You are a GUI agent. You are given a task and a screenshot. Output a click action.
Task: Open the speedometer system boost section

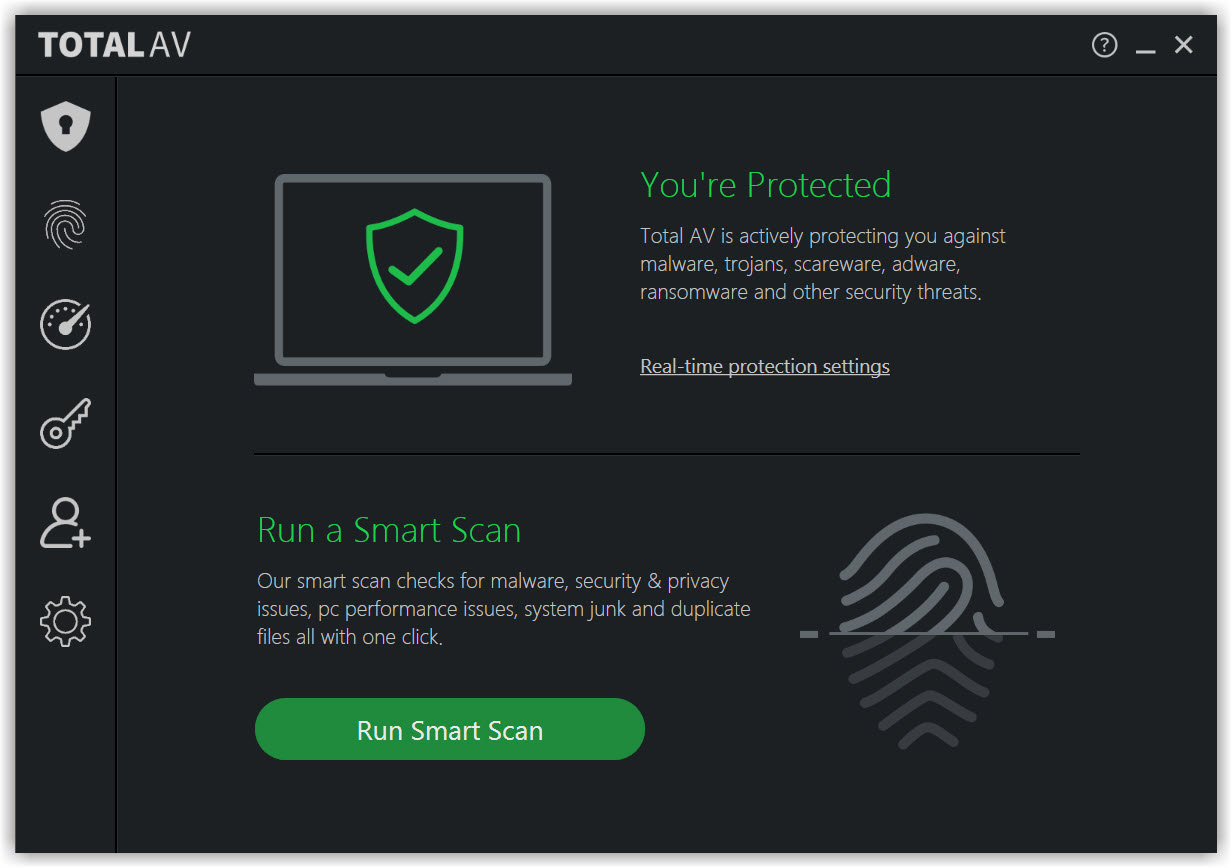(66, 324)
